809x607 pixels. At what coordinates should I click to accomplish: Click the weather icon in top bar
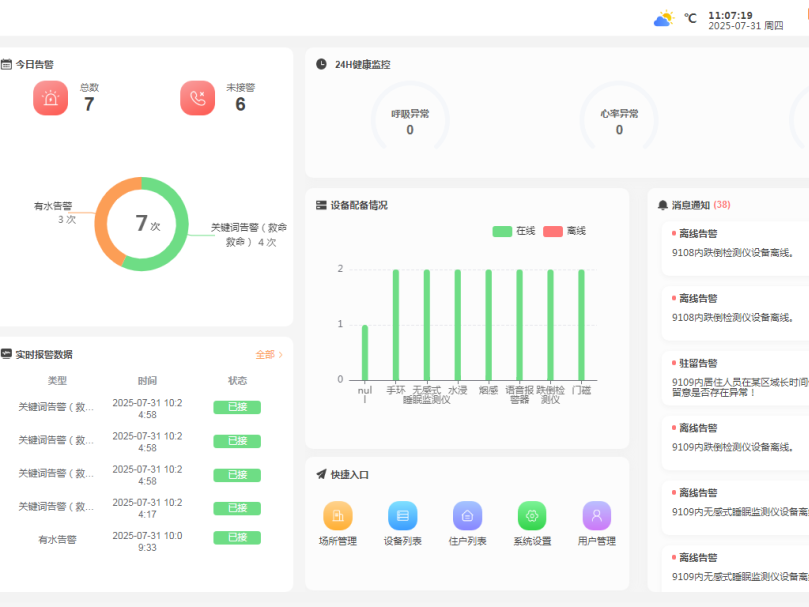tap(663, 19)
